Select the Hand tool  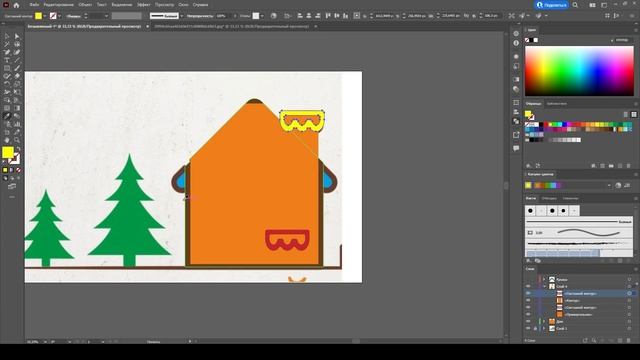point(7,140)
